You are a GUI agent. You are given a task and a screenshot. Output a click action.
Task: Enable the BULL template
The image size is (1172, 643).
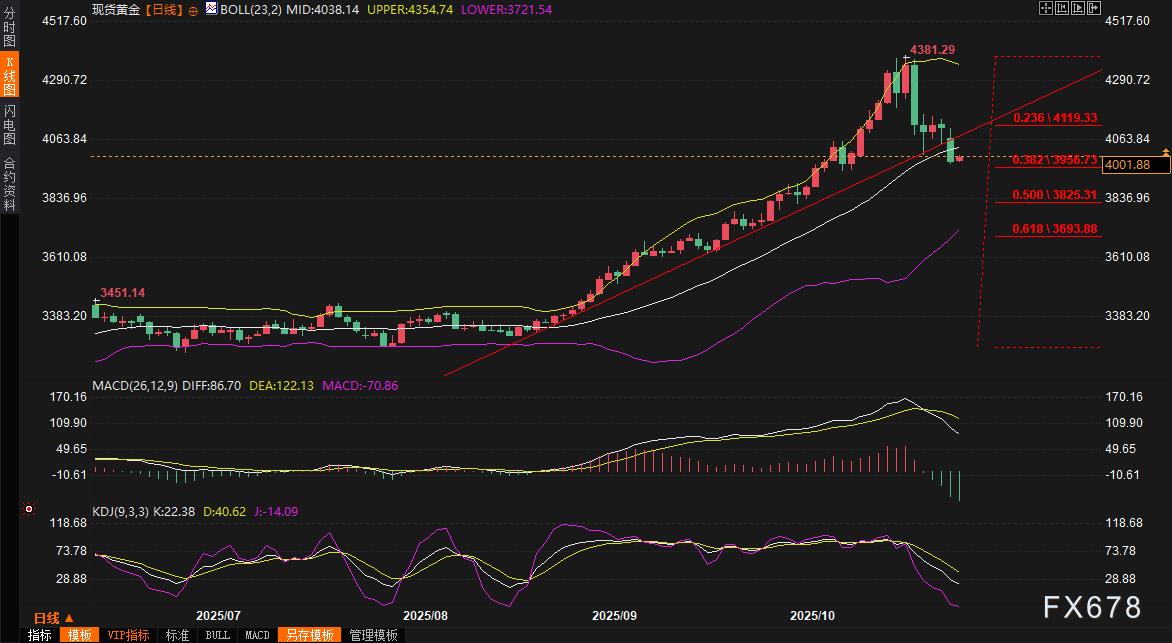[217, 635]
